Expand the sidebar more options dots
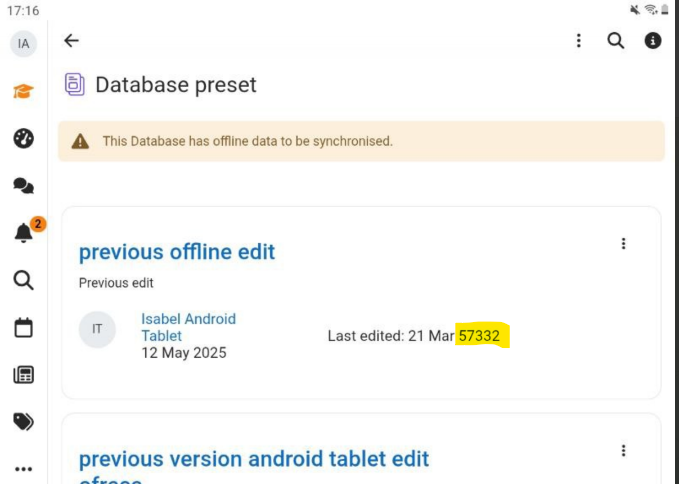Viewport: 679px width, 484px height. 23,469
